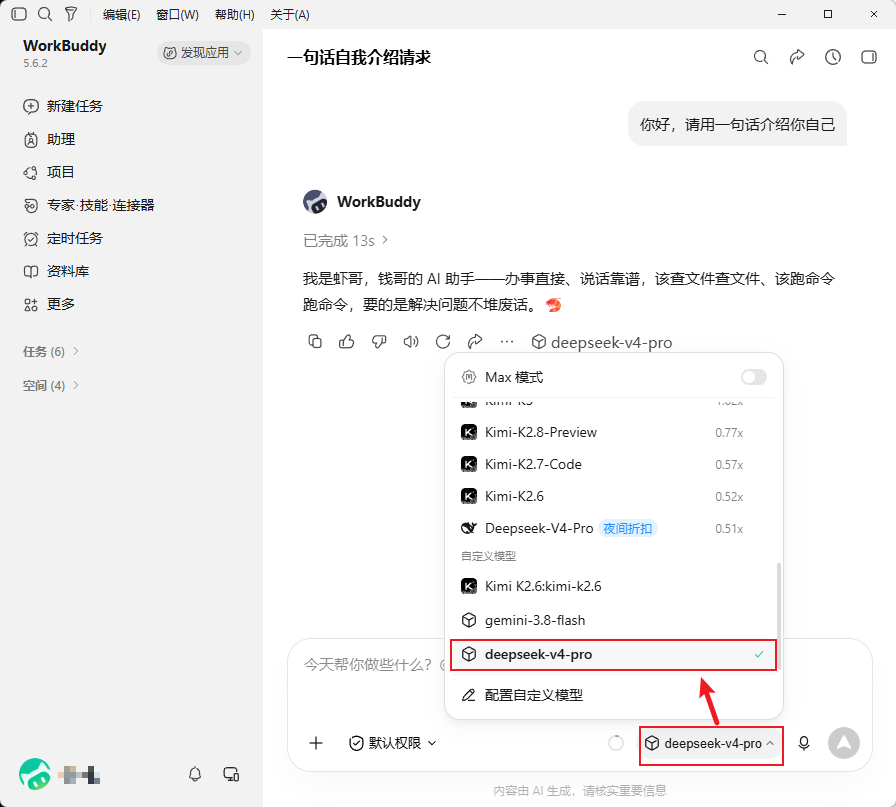Read the reply aloud with speaker icon
896x807 pixels.
click(411, 342)
